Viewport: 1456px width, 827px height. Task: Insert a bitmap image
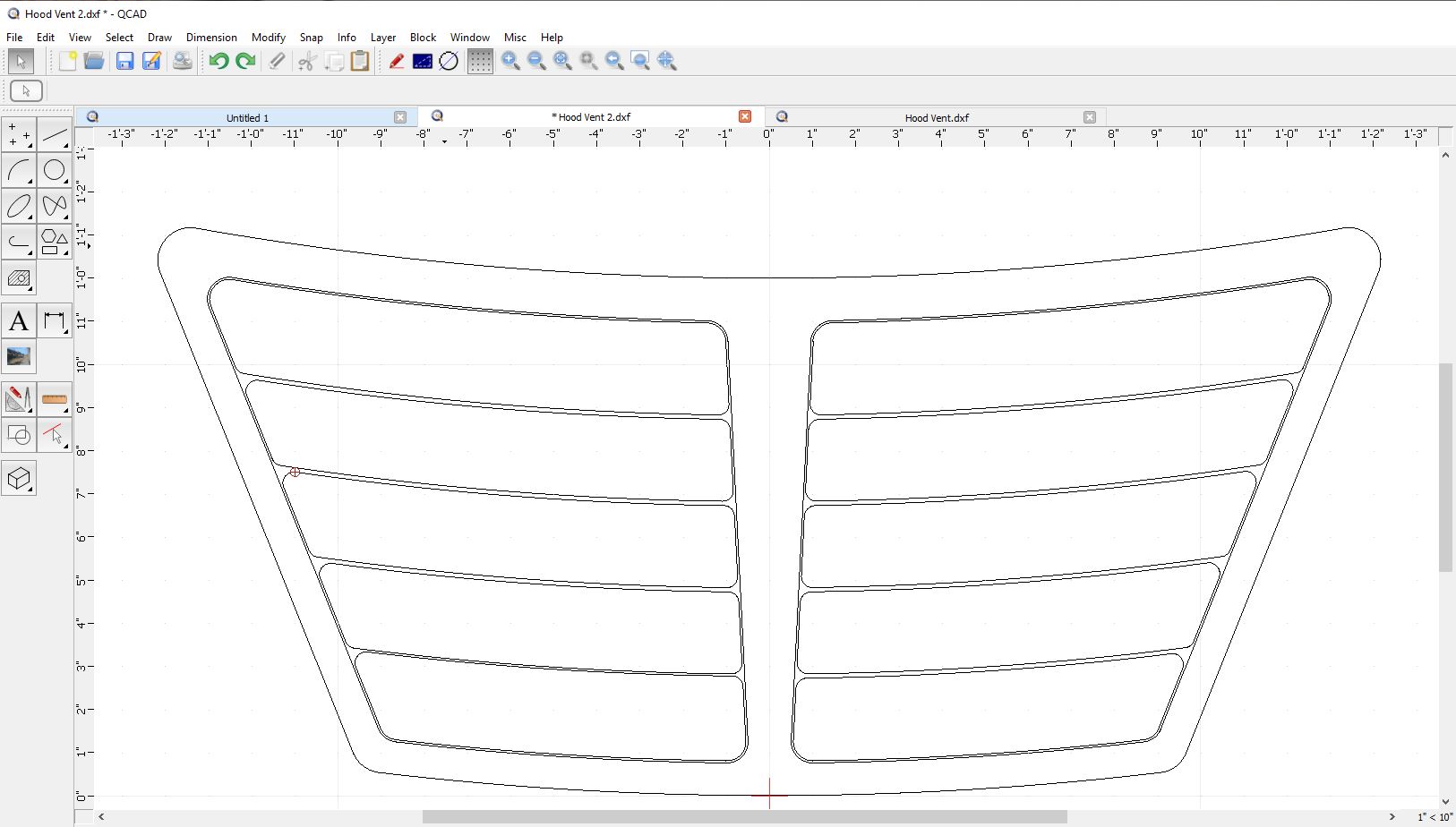pyautogui.click(x=19, y=356)
